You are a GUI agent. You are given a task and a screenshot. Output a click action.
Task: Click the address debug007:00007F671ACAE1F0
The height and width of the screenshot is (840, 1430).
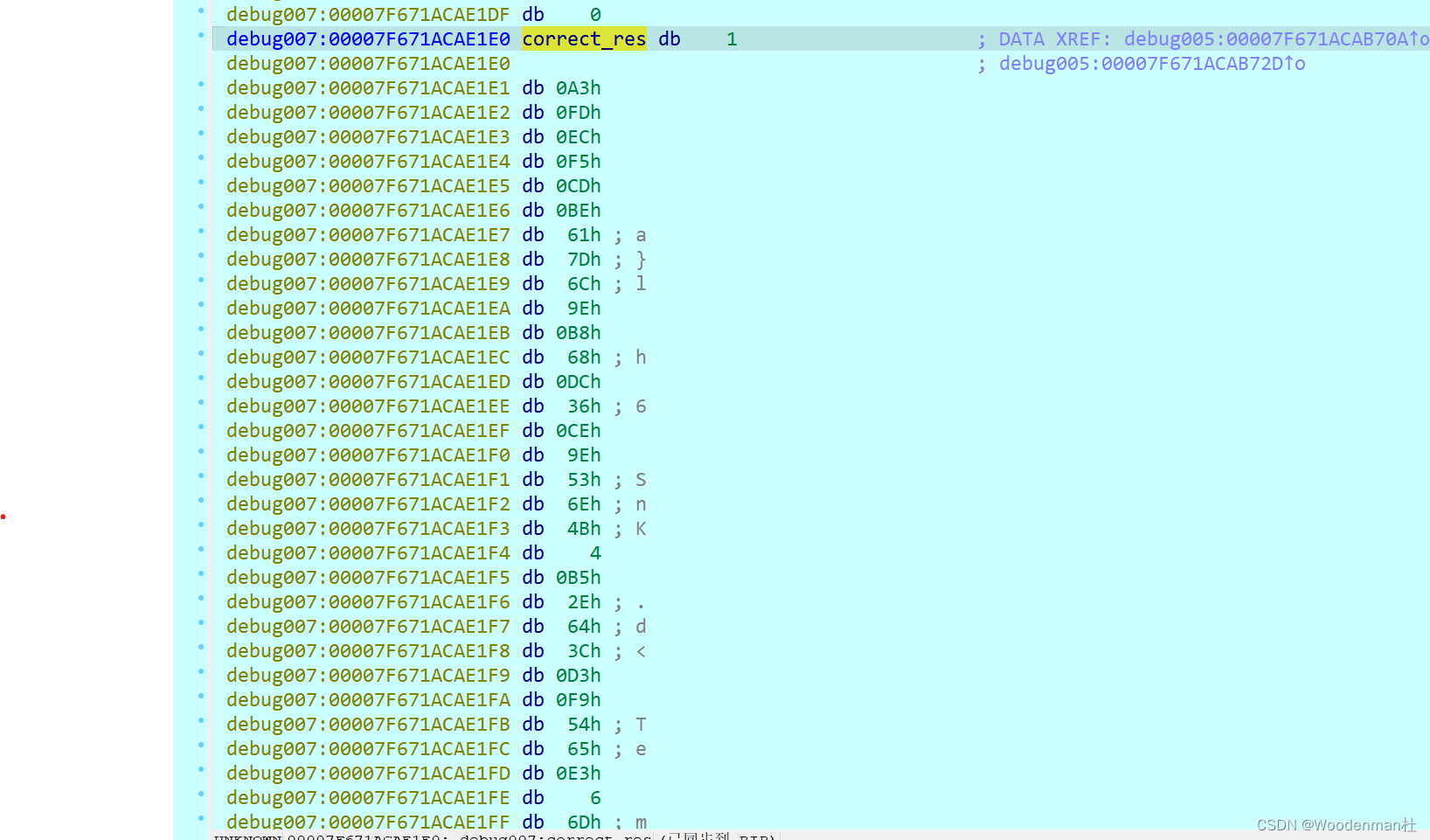(368, 455)
